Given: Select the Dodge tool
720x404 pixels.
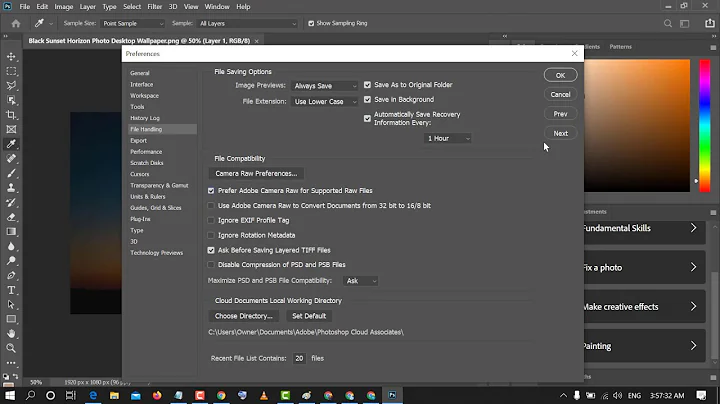Looking at the screenshot, I should point(11,261).
